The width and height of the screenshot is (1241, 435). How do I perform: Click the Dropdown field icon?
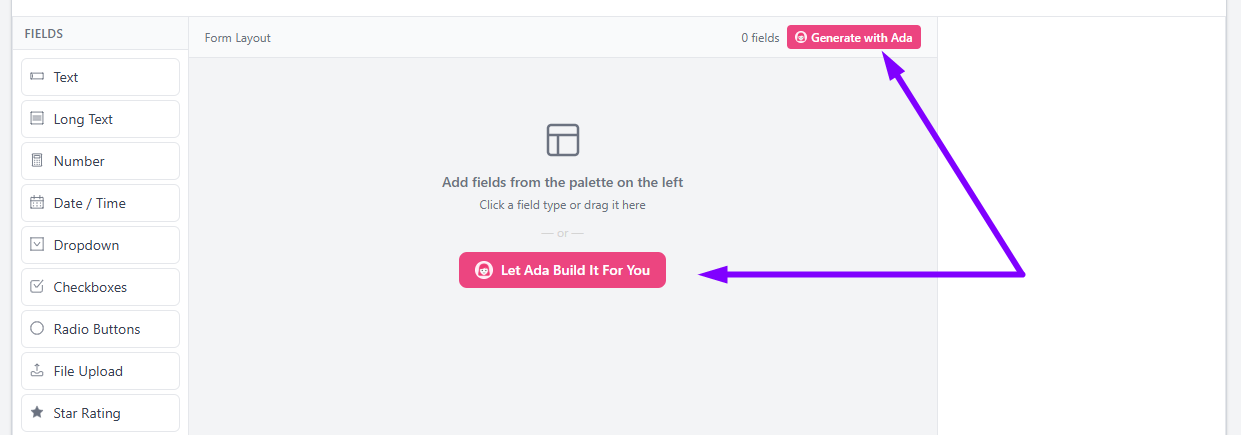click(37, 245)
